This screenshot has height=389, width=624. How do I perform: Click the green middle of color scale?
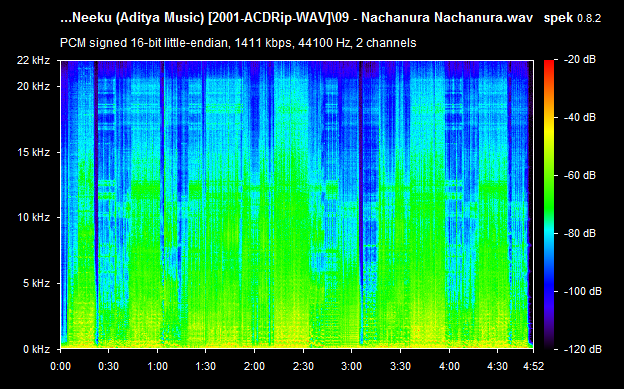pyautogui.click(x=549, y=191)
